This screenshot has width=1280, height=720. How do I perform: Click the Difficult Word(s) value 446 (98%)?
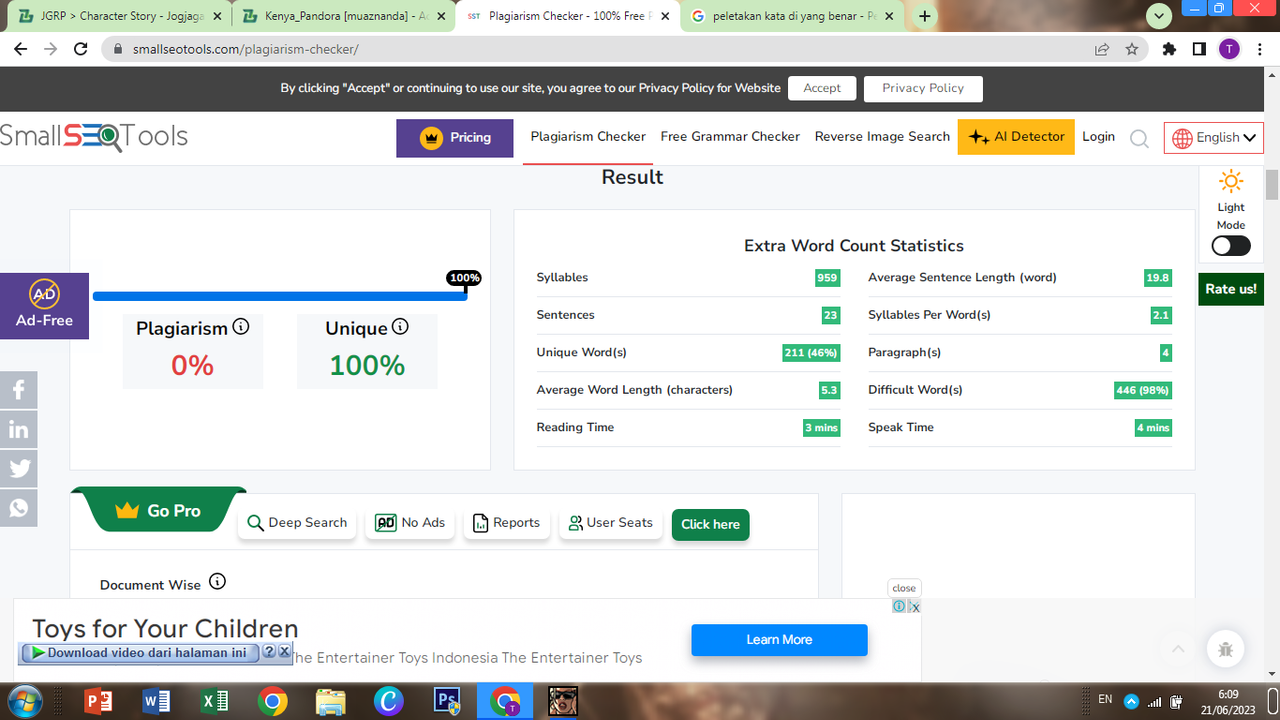pyautogui.click(x=1143, y=390)
